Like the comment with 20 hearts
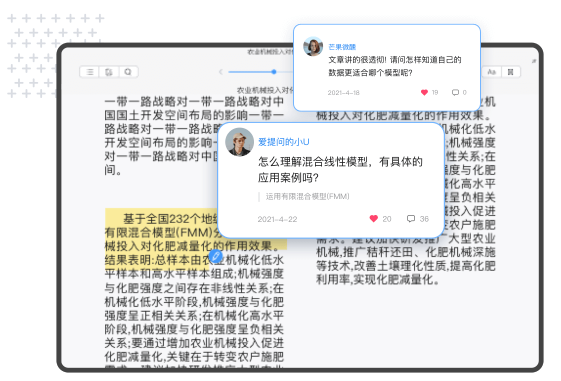The height and width of the screenshot is (381, 561). (x=374, y=219)
